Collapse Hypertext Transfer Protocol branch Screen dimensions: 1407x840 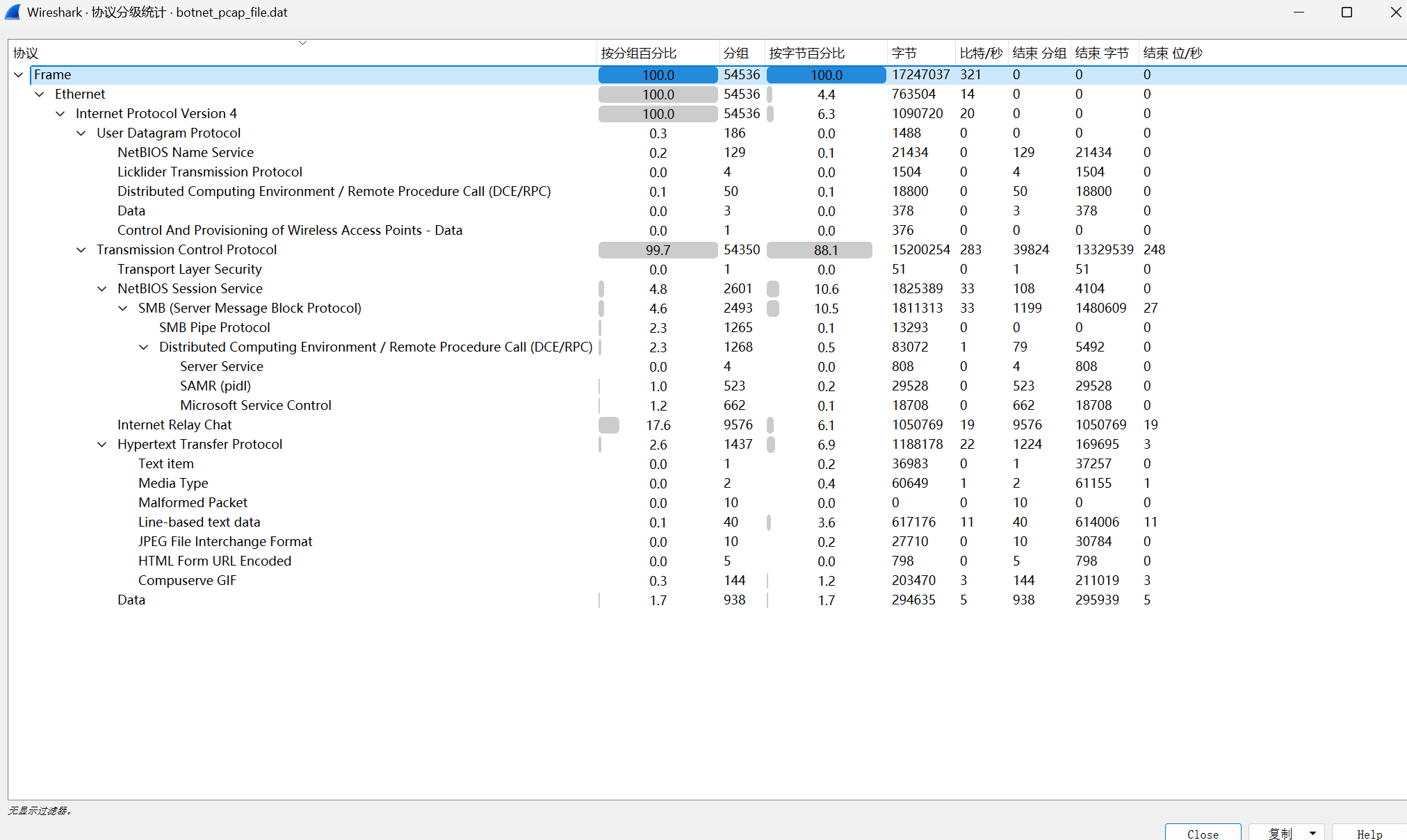102,445
